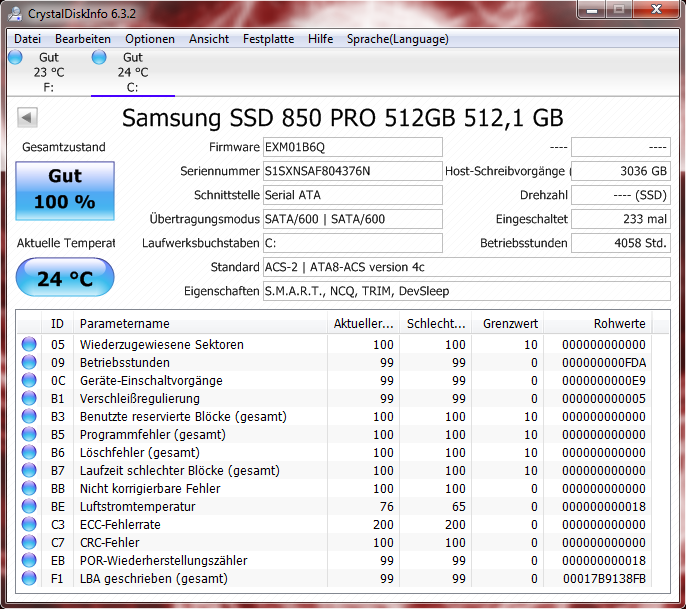
Task: Click status circle for Löschfehler row
Action: click(x=29, y=452)
